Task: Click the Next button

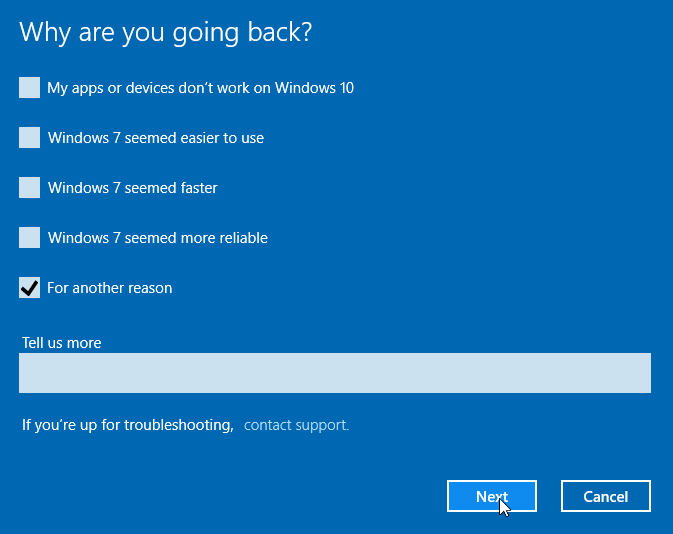Action: pos(492,496)
